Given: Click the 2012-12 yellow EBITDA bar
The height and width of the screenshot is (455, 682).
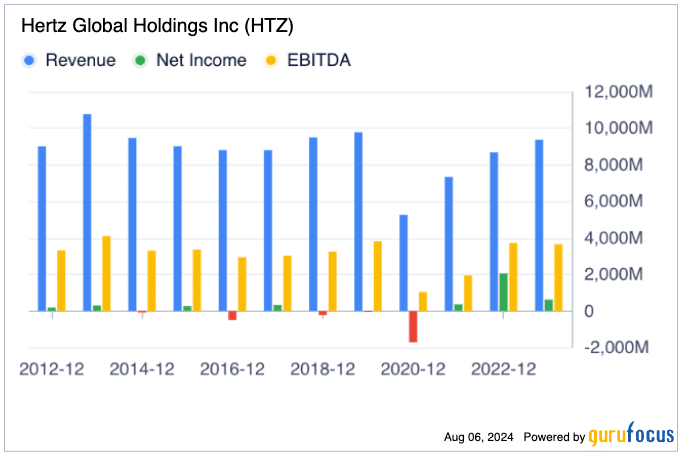Looking at the screenshot, I should pyautogui.click(x=61, y=281).
